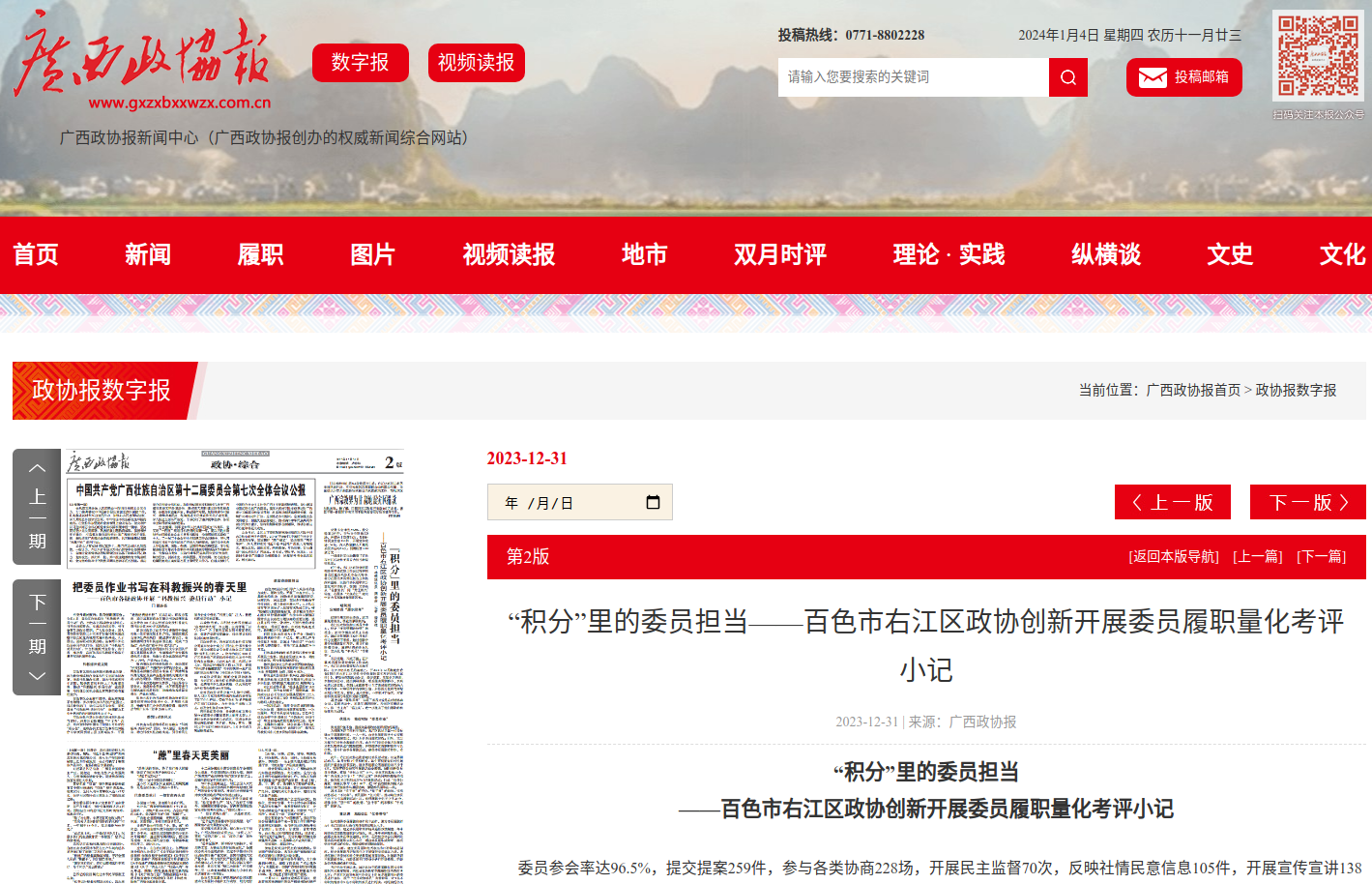The image size is (1372, 884).
Task: Click the QR code image
Action: pos(1318,56)
